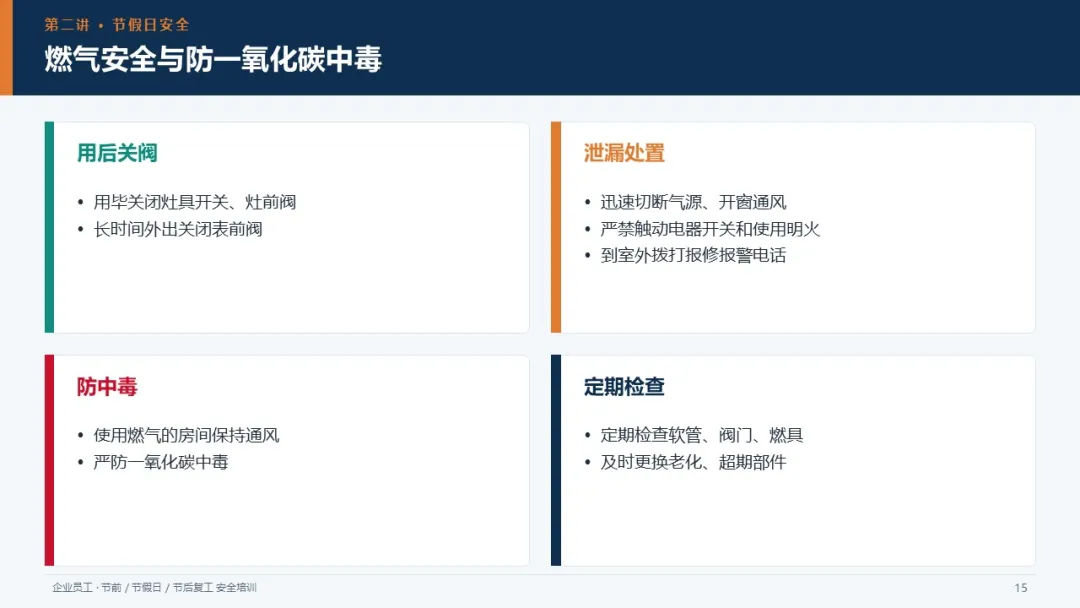Screen dimensions: 1080x608
Task: Click the card heading 防中毒
Action: [107, 386]
